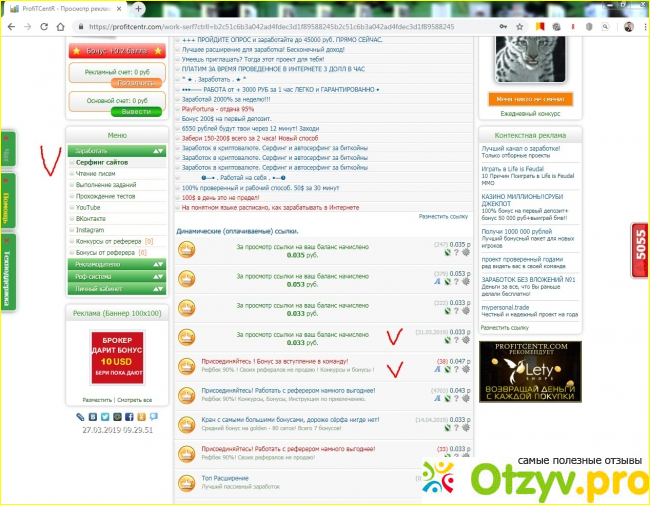Click the VK share icon under the banner
Image resolution: width=650 pixels, height=505 pixels.
91,415
